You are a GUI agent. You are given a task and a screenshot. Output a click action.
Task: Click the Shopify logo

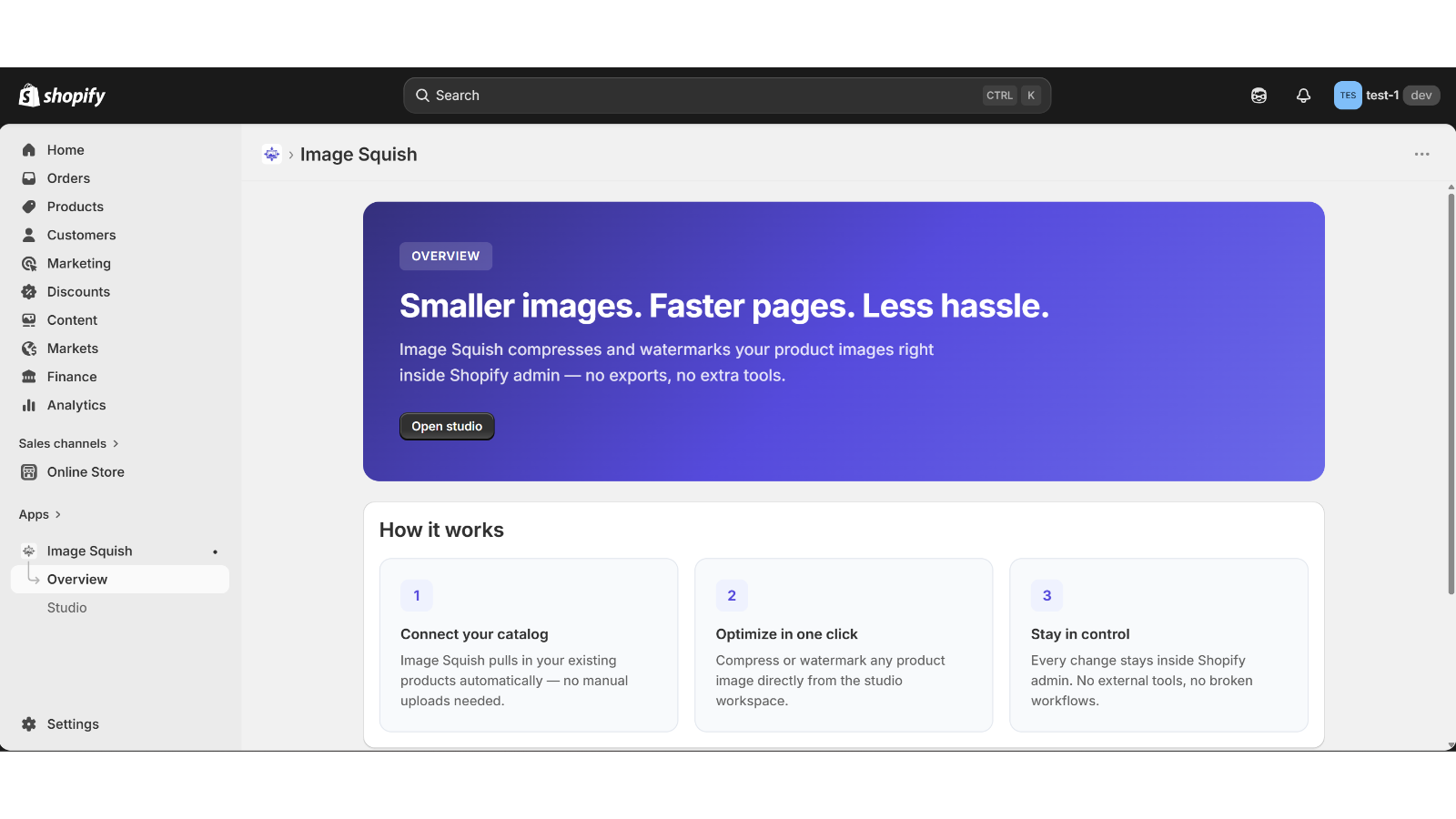(x=62, y=96)
